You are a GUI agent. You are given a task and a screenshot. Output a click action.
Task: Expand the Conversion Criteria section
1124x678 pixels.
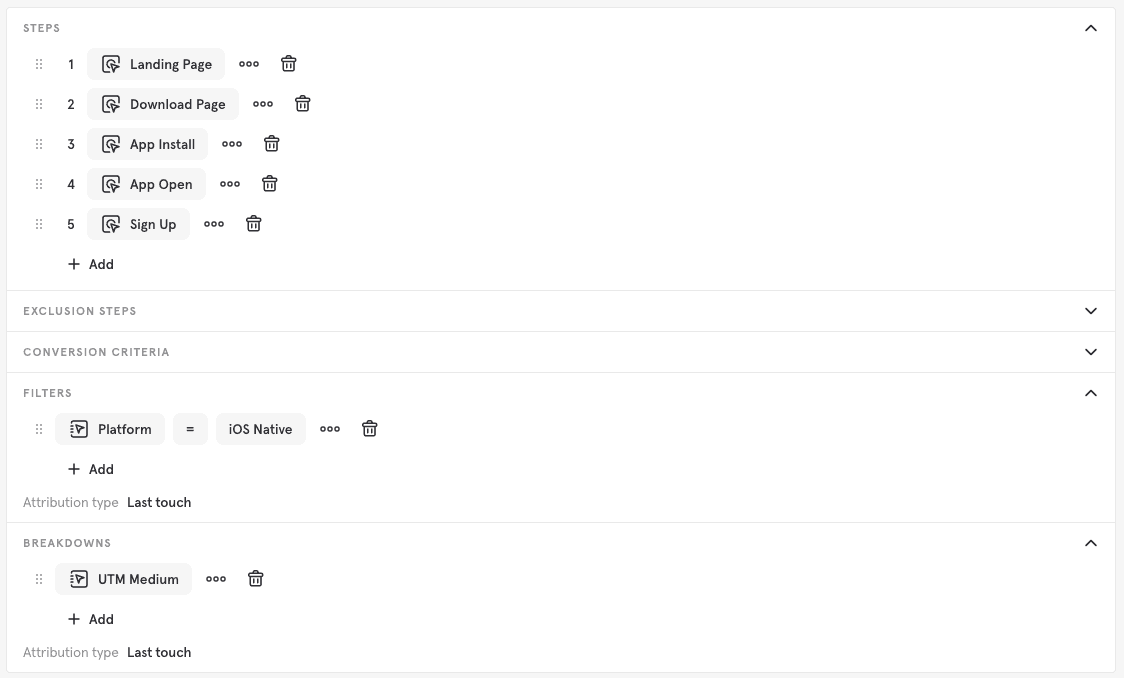pyautogui.click(x=1091, y=352)
